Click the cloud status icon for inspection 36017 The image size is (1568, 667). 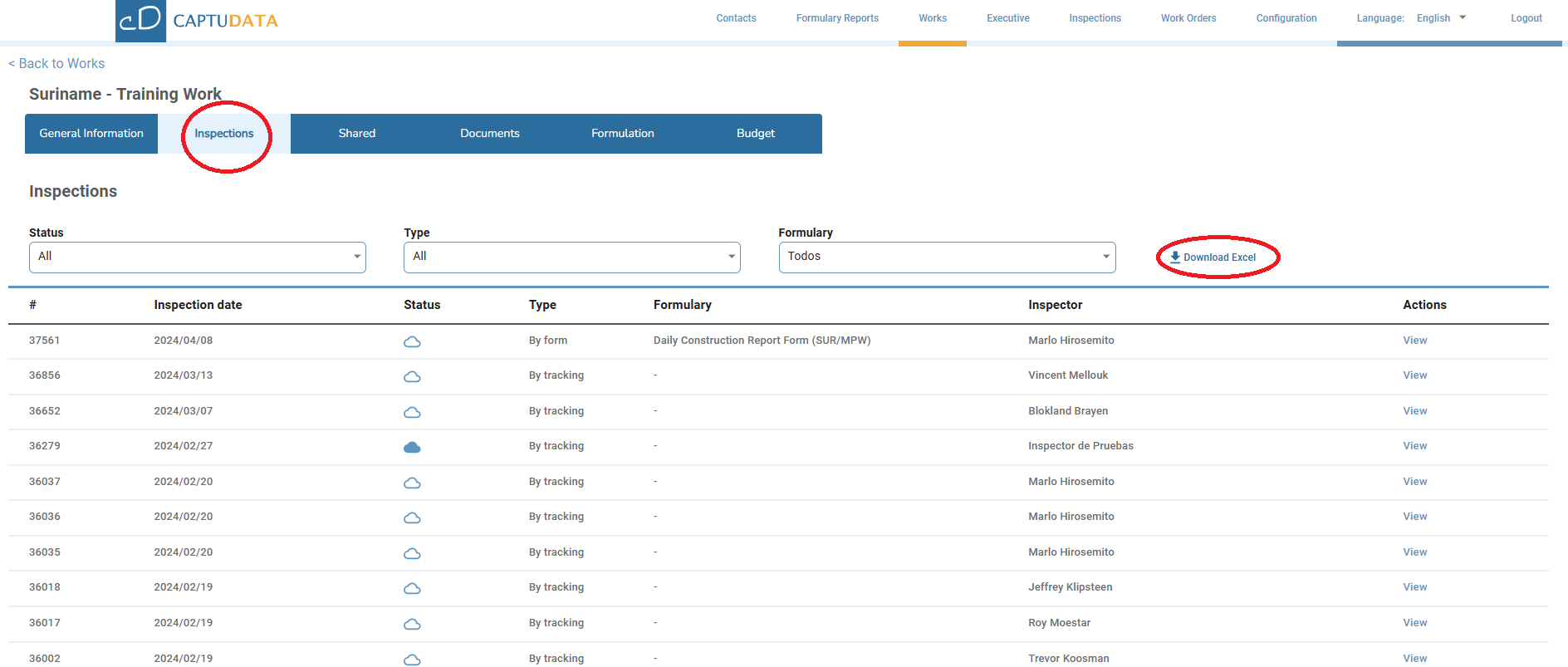point(412,624)
